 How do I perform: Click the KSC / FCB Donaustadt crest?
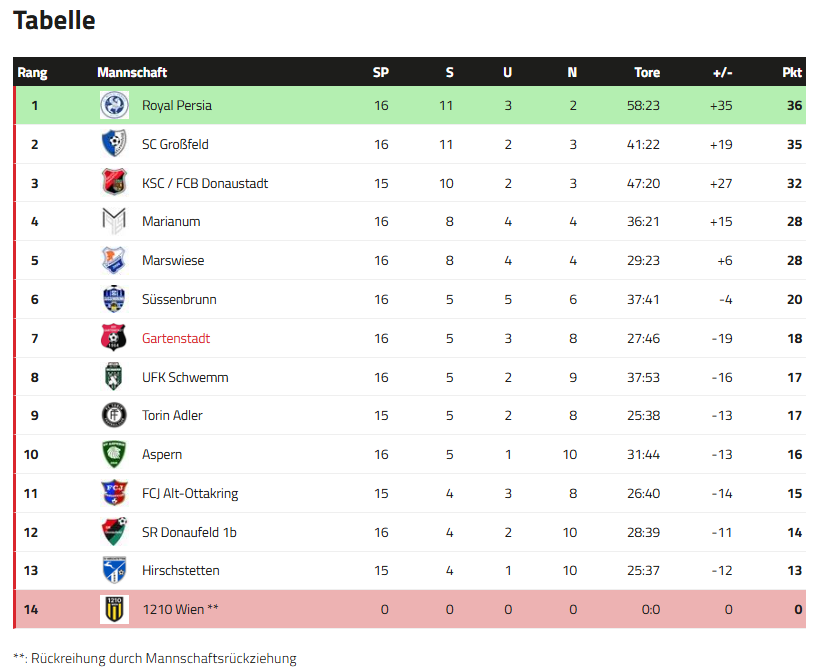click(114, 183)
